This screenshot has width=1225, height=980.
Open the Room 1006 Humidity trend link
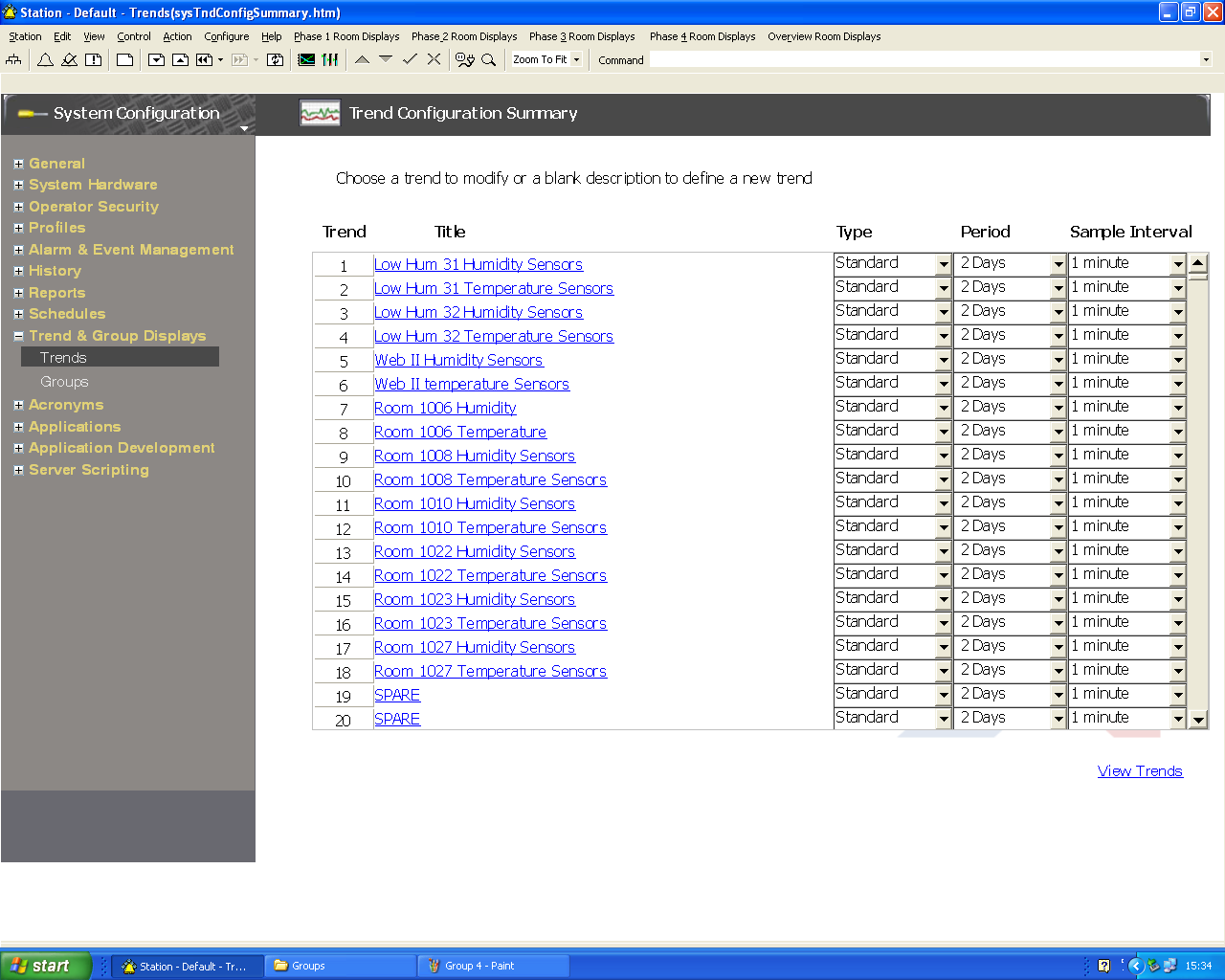tap(445, 409)
